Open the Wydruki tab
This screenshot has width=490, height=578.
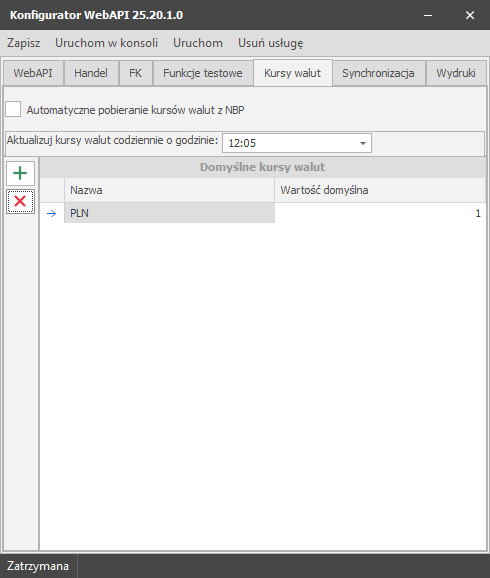(456, 73)
